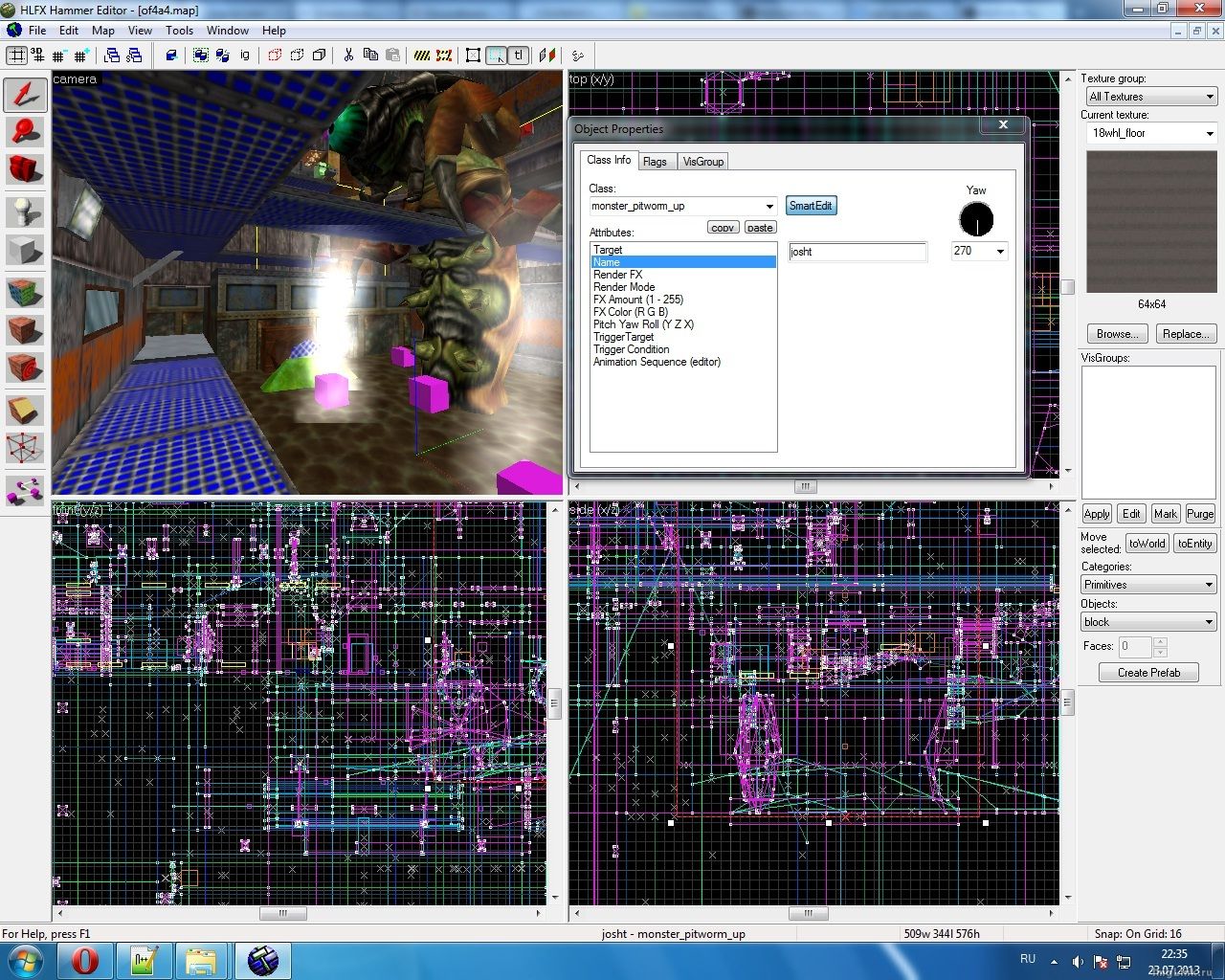The height and width of the screenshot is (980, 1225).
Task: Switch to the Flags tab
Action: click(655, 162)
